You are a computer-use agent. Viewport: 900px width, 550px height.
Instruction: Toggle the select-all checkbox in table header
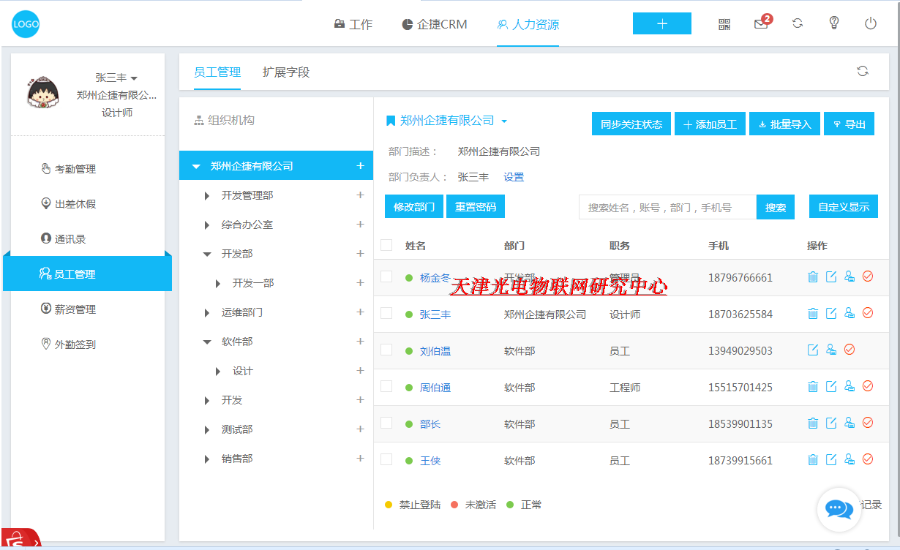tap(386, 245)
